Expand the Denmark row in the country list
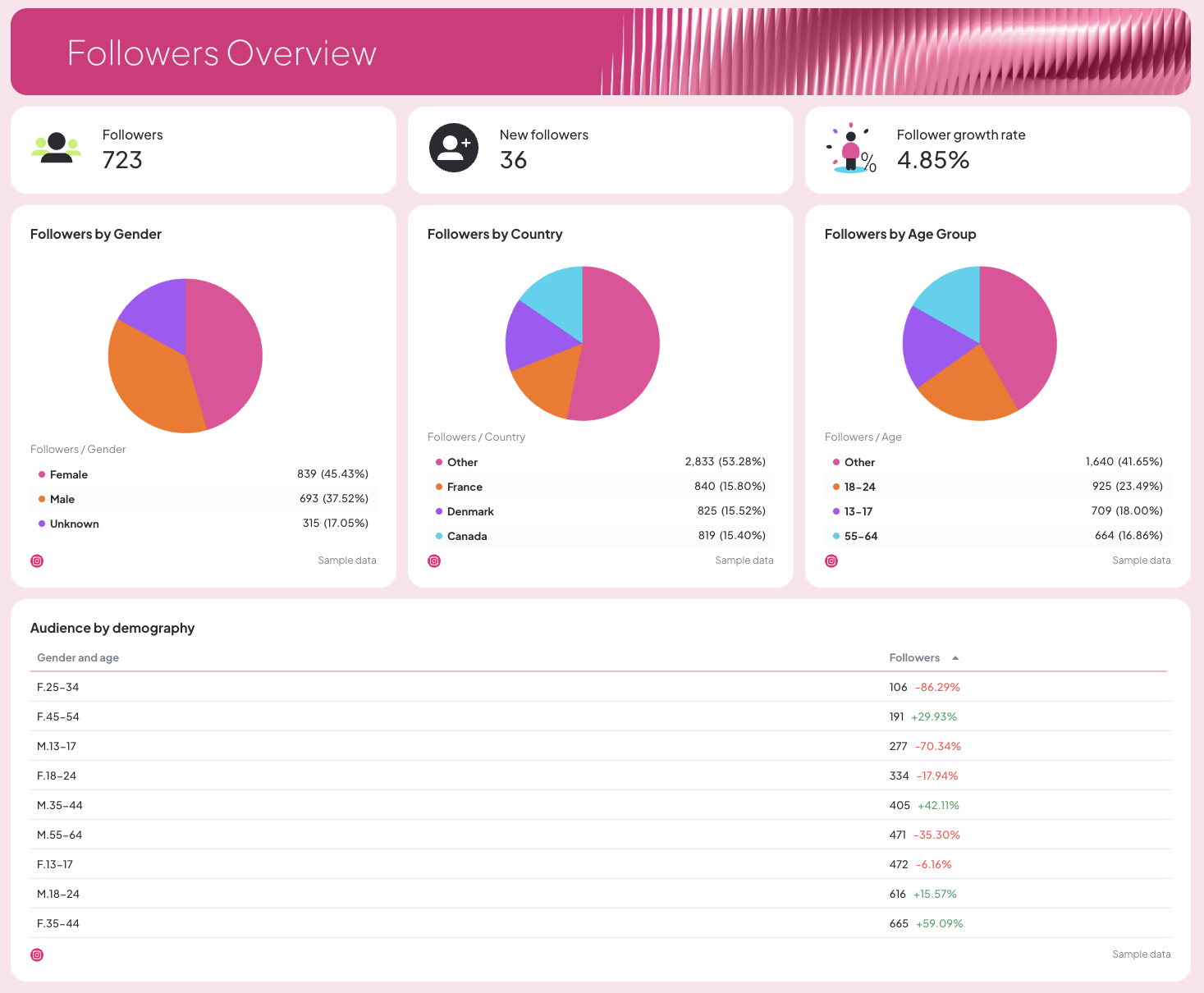 [x=470, y=511]
